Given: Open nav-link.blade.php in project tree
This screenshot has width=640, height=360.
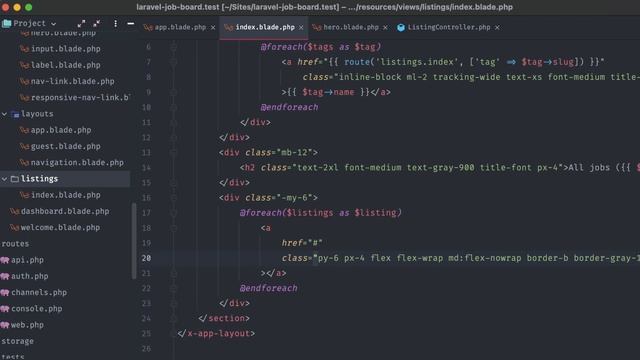Looking at the screenshot, I should [72, 81].
